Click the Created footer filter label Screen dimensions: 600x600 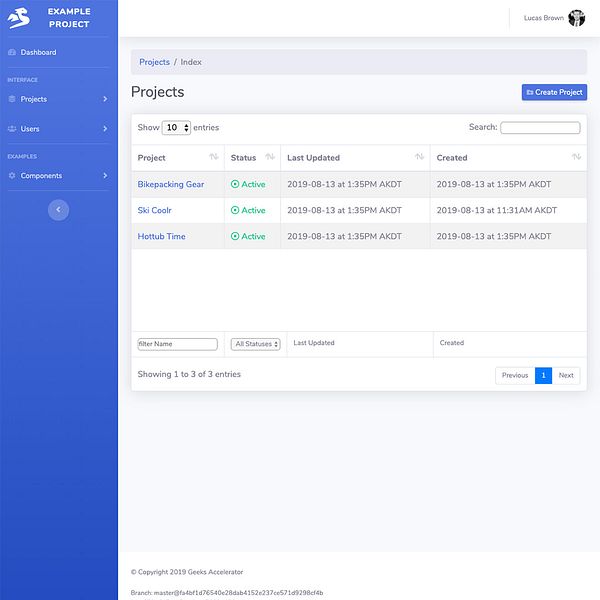pos(452,343)
